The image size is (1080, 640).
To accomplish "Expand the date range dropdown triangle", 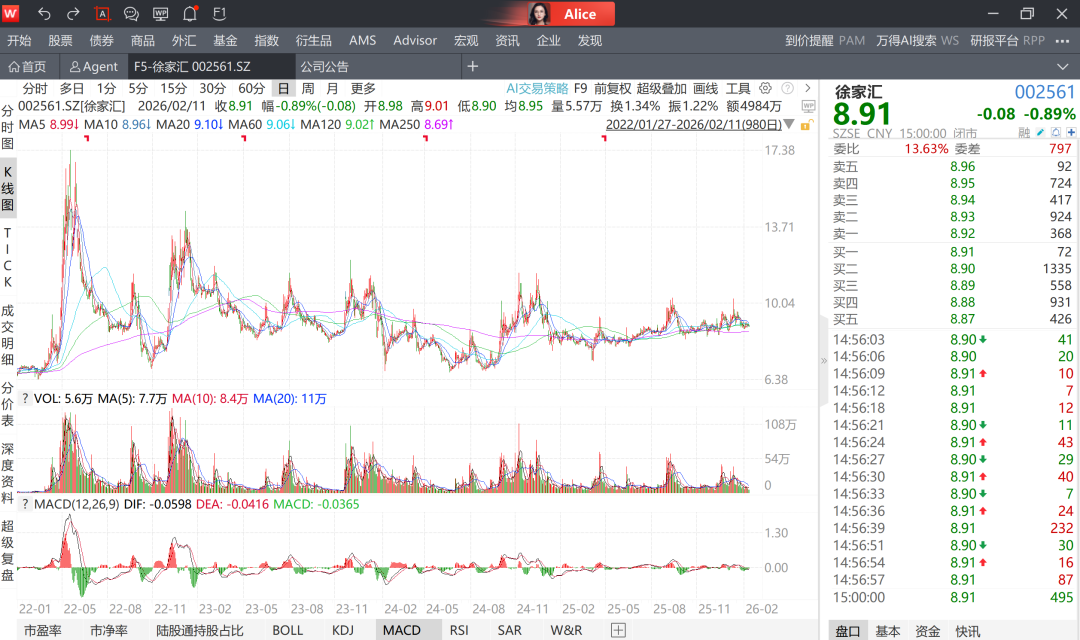I will point(789,125).
